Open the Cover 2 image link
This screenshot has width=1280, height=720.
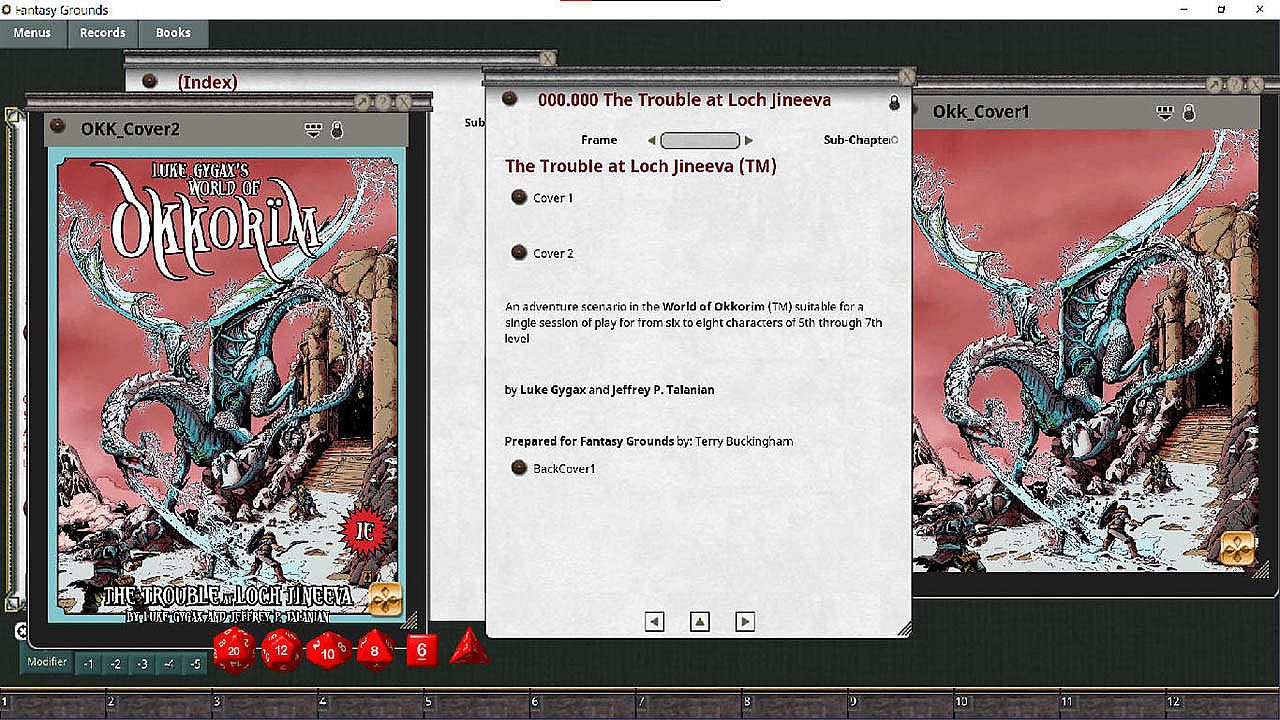(519, 253)
